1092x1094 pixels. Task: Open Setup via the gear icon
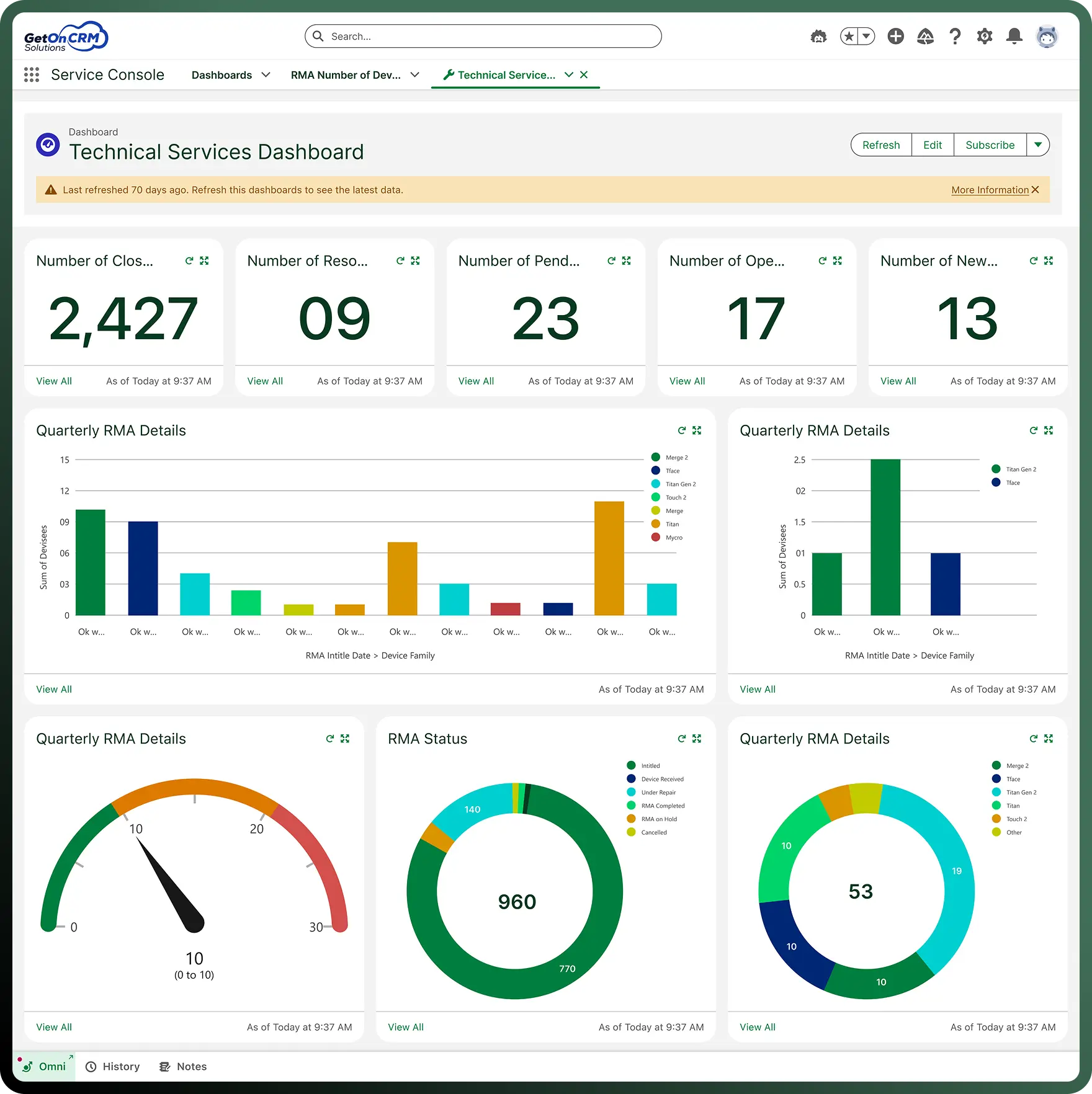coord(985,36)
